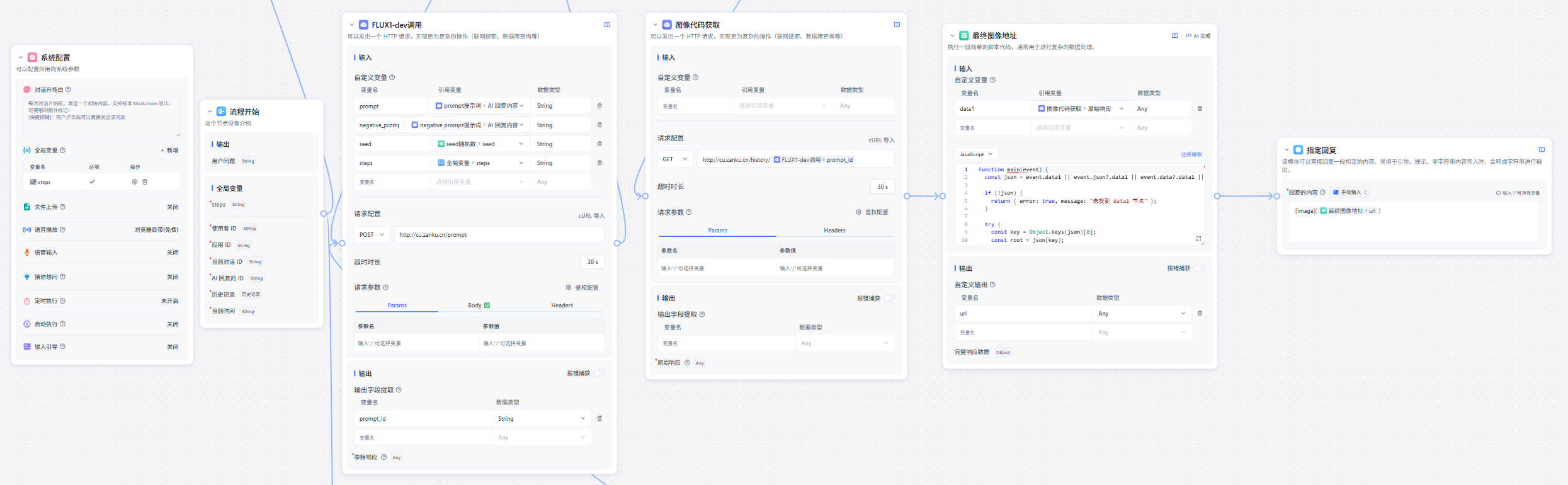
Task: Collapse the 最终图像地址 node
Action: tap(953, 36)
